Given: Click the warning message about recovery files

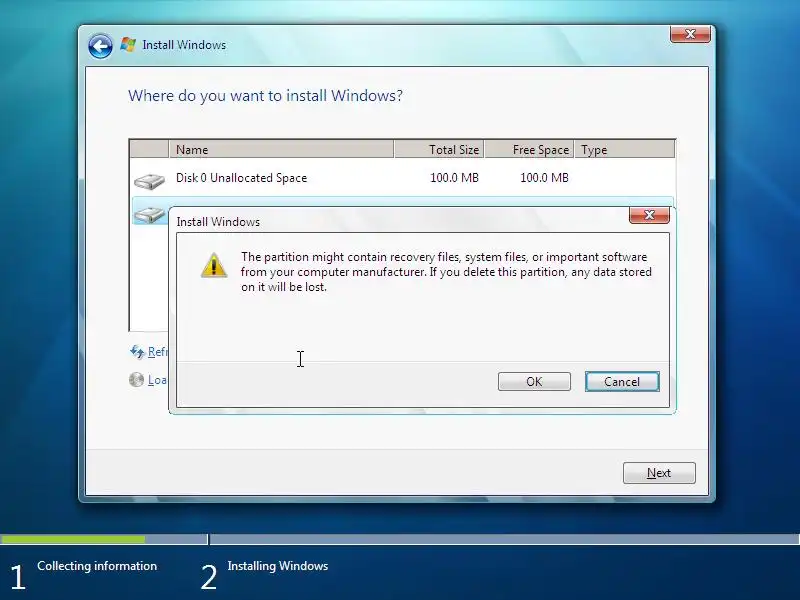Looking at the screenshot, I should [x=446, y=272].
